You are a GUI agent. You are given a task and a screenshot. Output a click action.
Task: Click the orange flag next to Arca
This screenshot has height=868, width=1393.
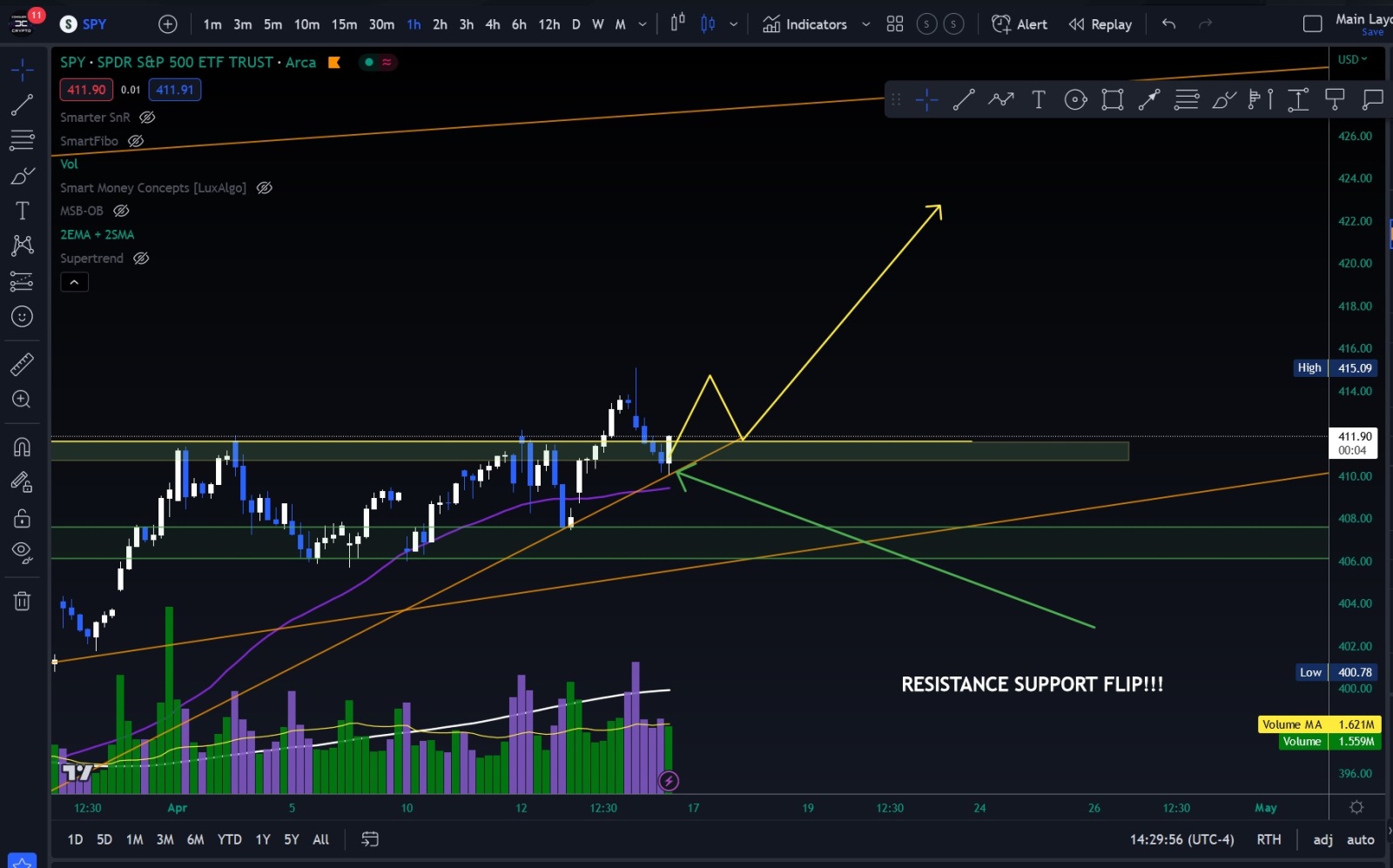[333, 63]
